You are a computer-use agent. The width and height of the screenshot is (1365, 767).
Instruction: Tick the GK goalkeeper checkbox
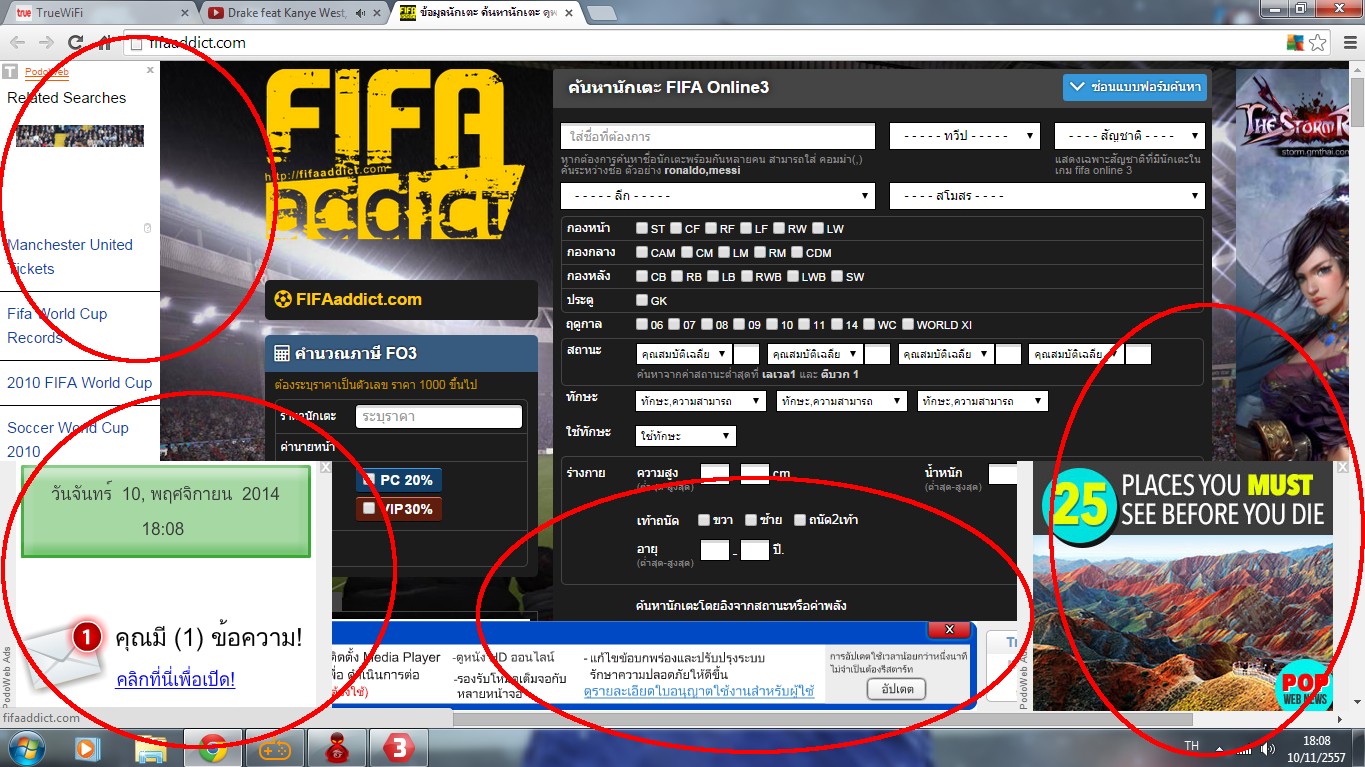(641, 300)
